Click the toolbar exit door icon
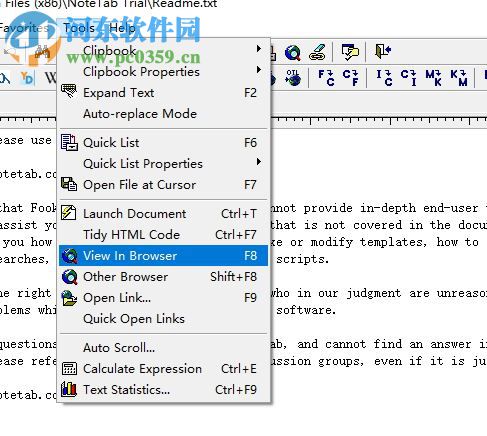This screenshot has width=487, height=436. point(383,52)
